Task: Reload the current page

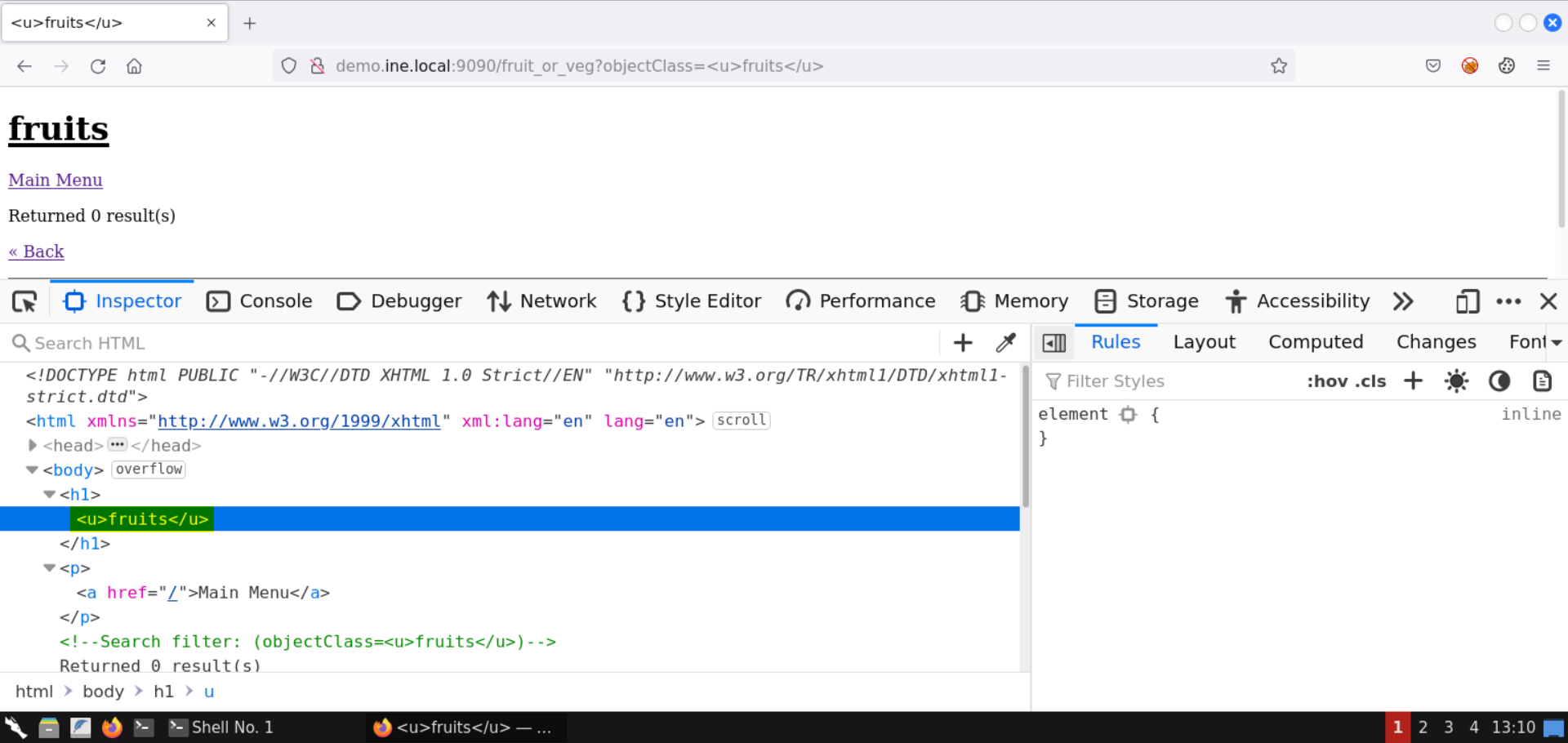Action: click(x=98, y=66)
